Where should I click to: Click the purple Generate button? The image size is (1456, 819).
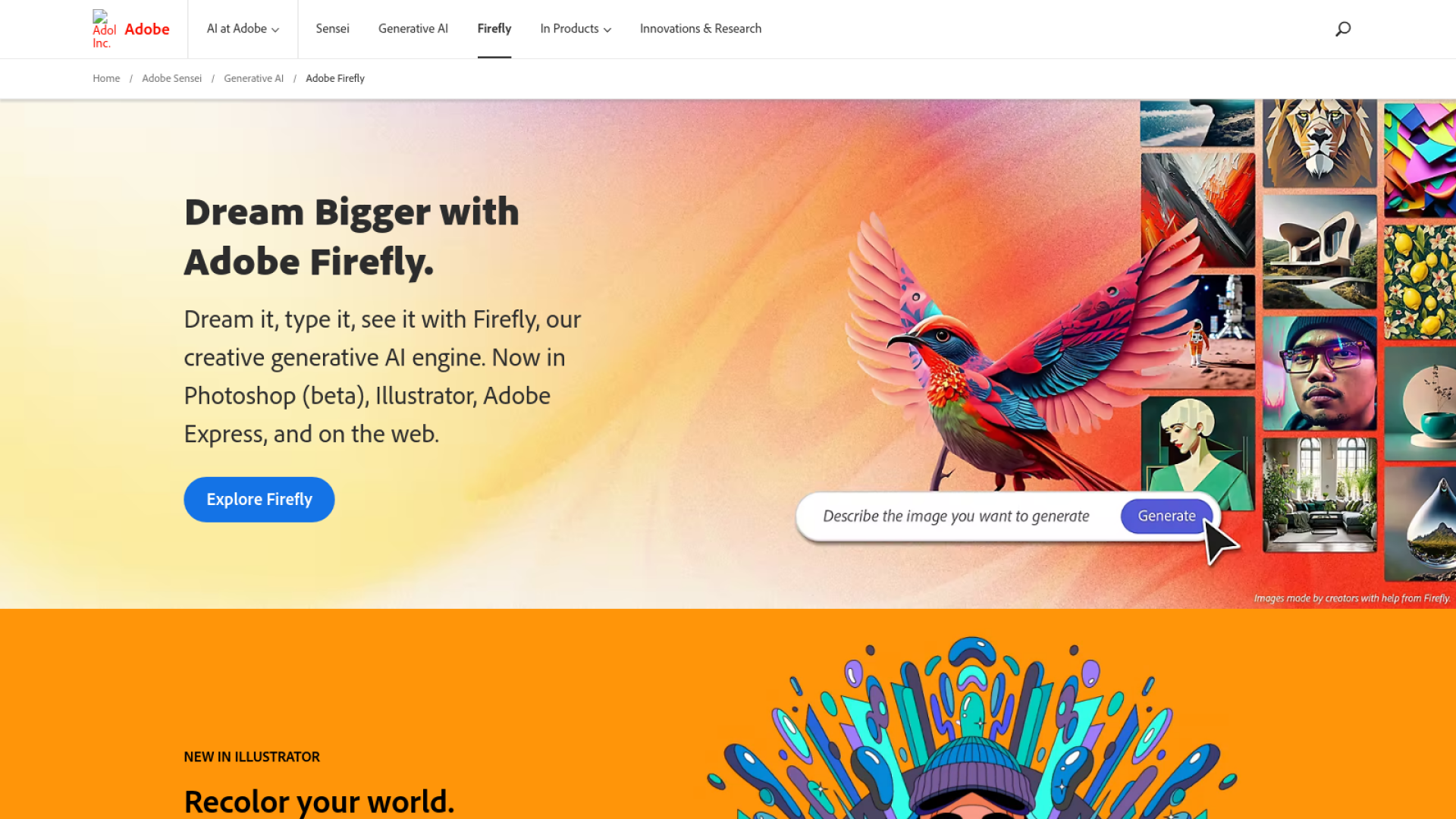pyautogui.click(x=1166, y=516)
